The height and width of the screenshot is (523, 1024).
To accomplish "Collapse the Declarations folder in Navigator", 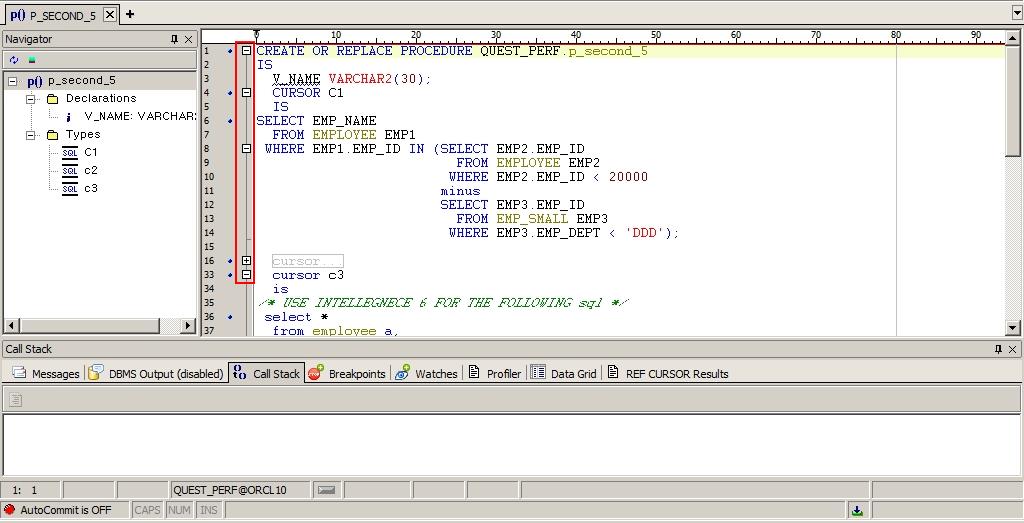I will click(30, 99).
